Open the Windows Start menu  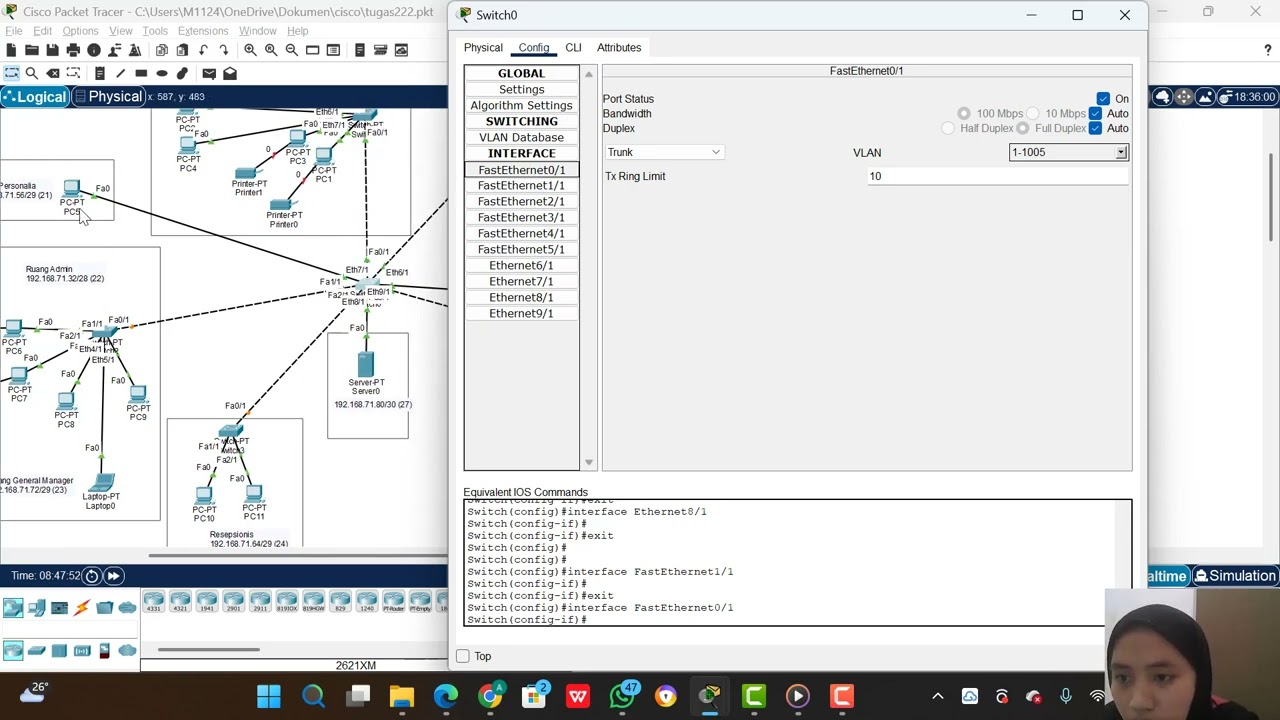269,696
